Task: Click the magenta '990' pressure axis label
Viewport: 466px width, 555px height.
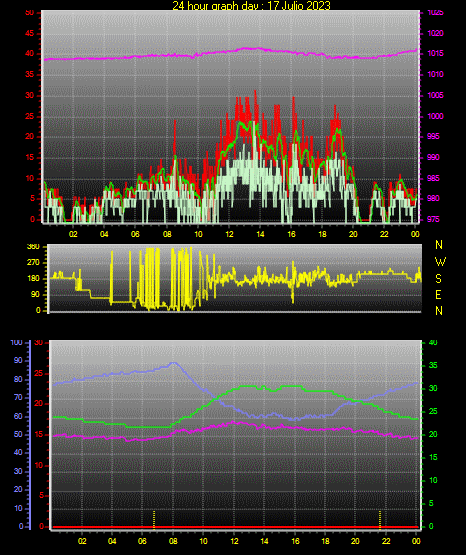Action: [x=433, y=157]
